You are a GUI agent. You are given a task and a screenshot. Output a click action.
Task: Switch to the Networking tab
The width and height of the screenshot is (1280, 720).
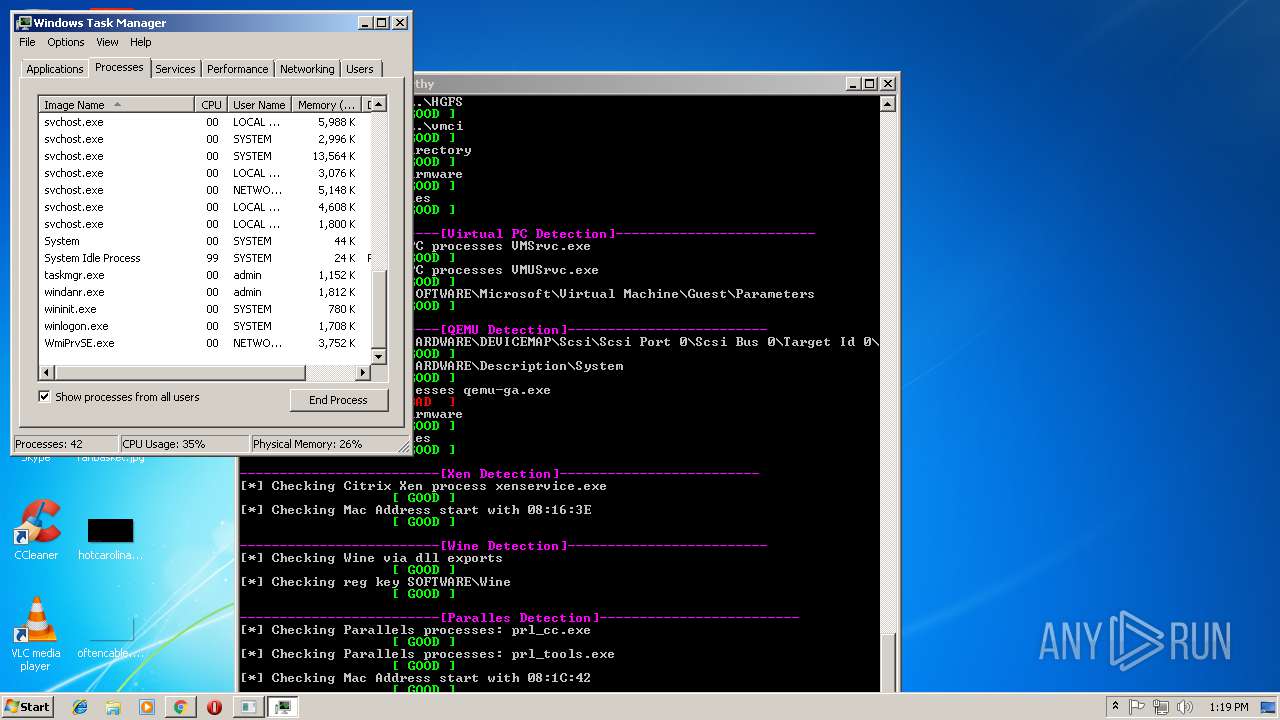pyautogui.click(x=307, y=69)
